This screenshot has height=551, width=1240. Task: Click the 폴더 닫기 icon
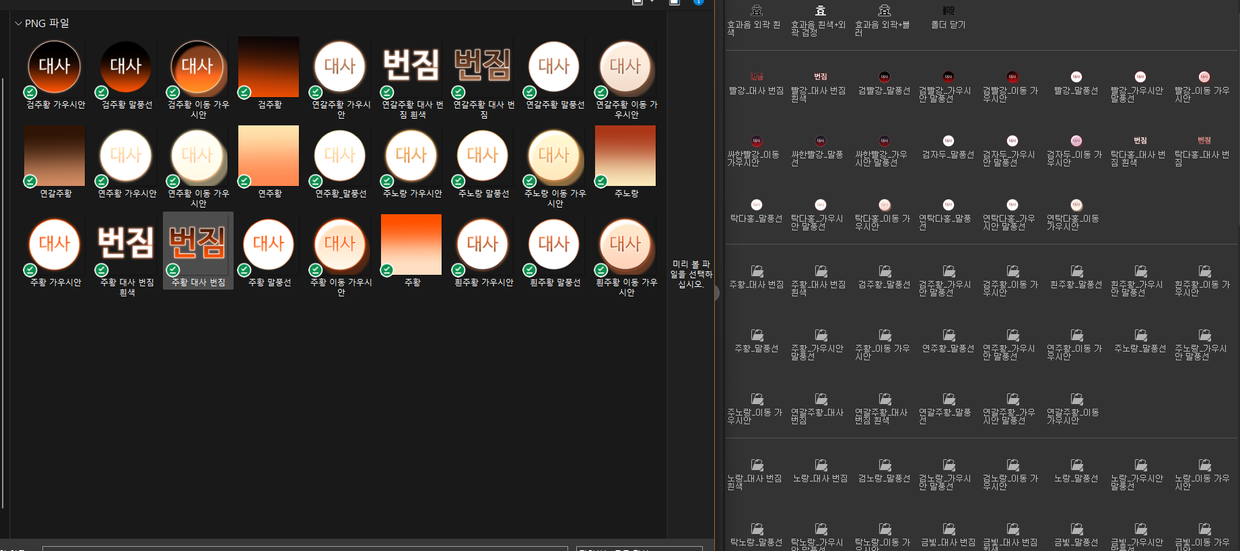[x=948, y=10]
